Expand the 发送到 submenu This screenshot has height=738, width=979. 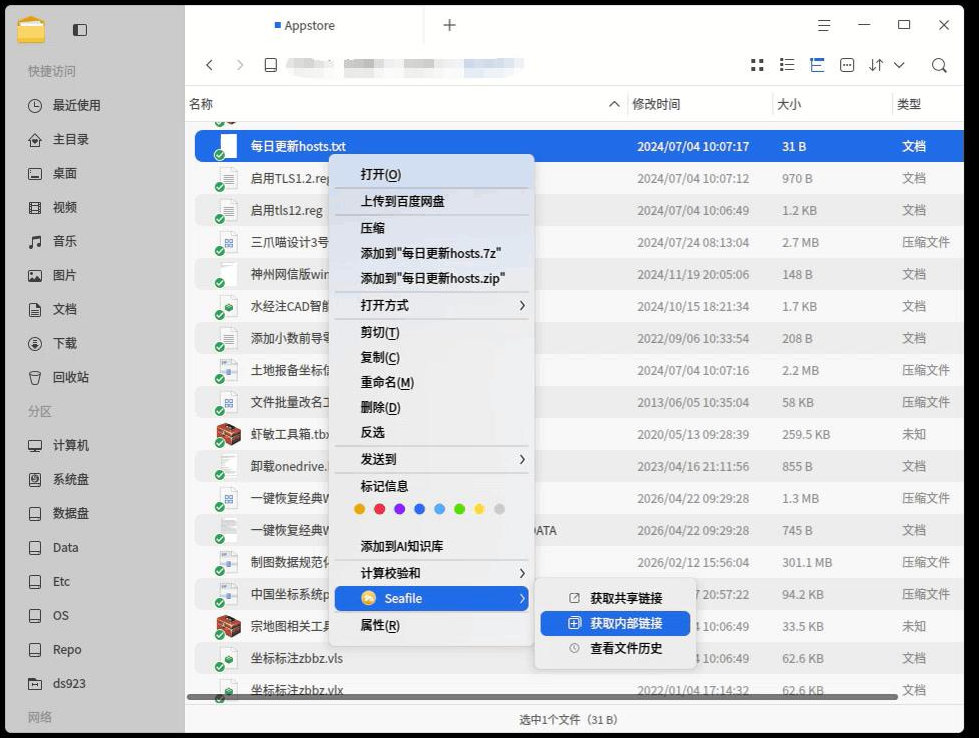[x=431, y=460]
